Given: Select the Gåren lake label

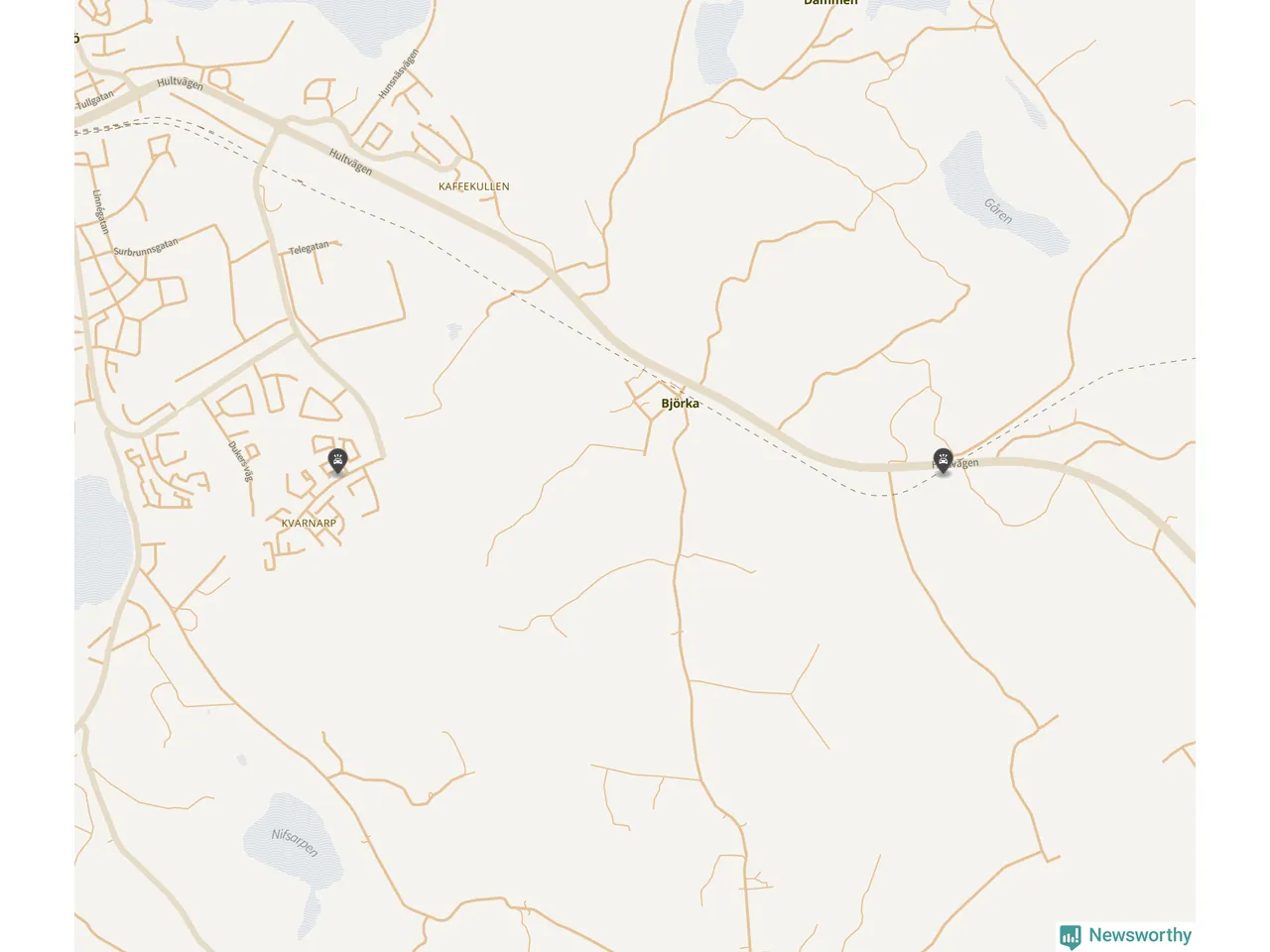Looking at the screenshot, I should (998, 211).
